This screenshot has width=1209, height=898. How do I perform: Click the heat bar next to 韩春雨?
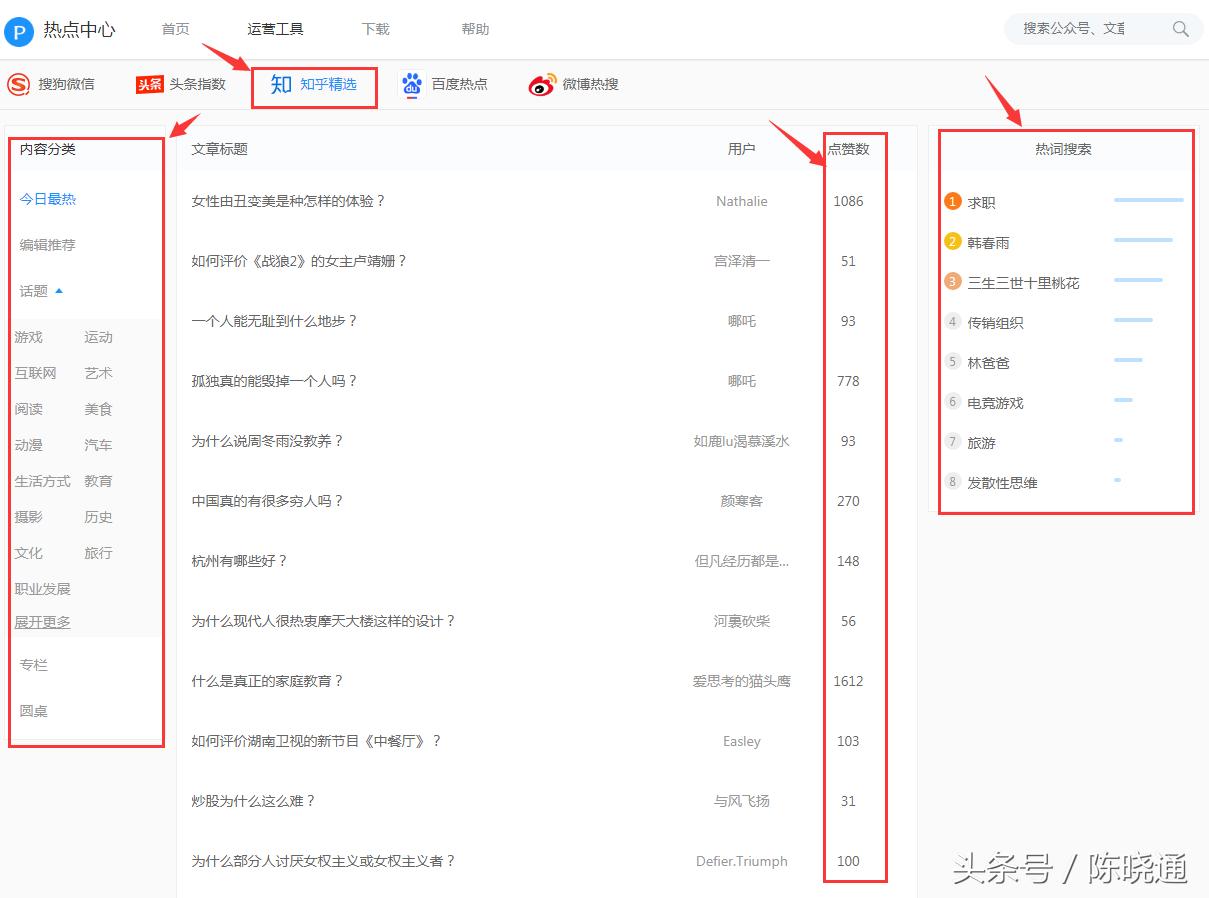1143,240
